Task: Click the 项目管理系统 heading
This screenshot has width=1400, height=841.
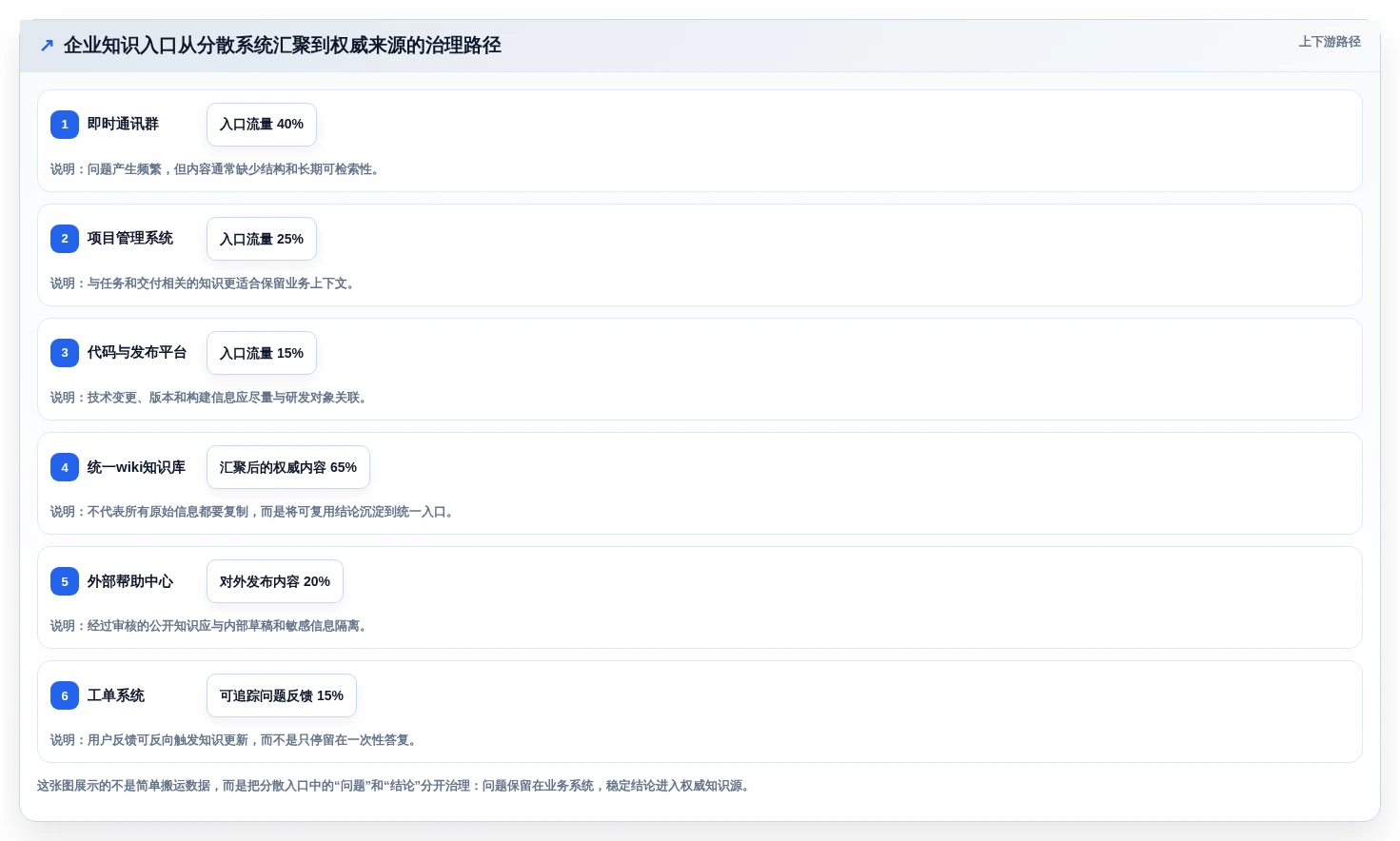Action: click(130, 238)
